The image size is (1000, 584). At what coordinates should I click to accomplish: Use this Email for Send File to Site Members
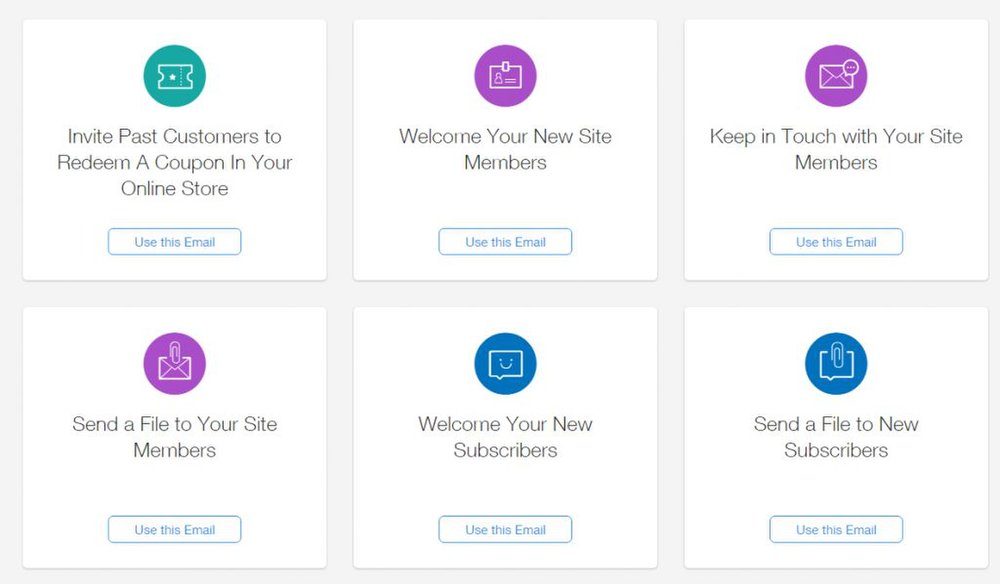coord(174,529)
